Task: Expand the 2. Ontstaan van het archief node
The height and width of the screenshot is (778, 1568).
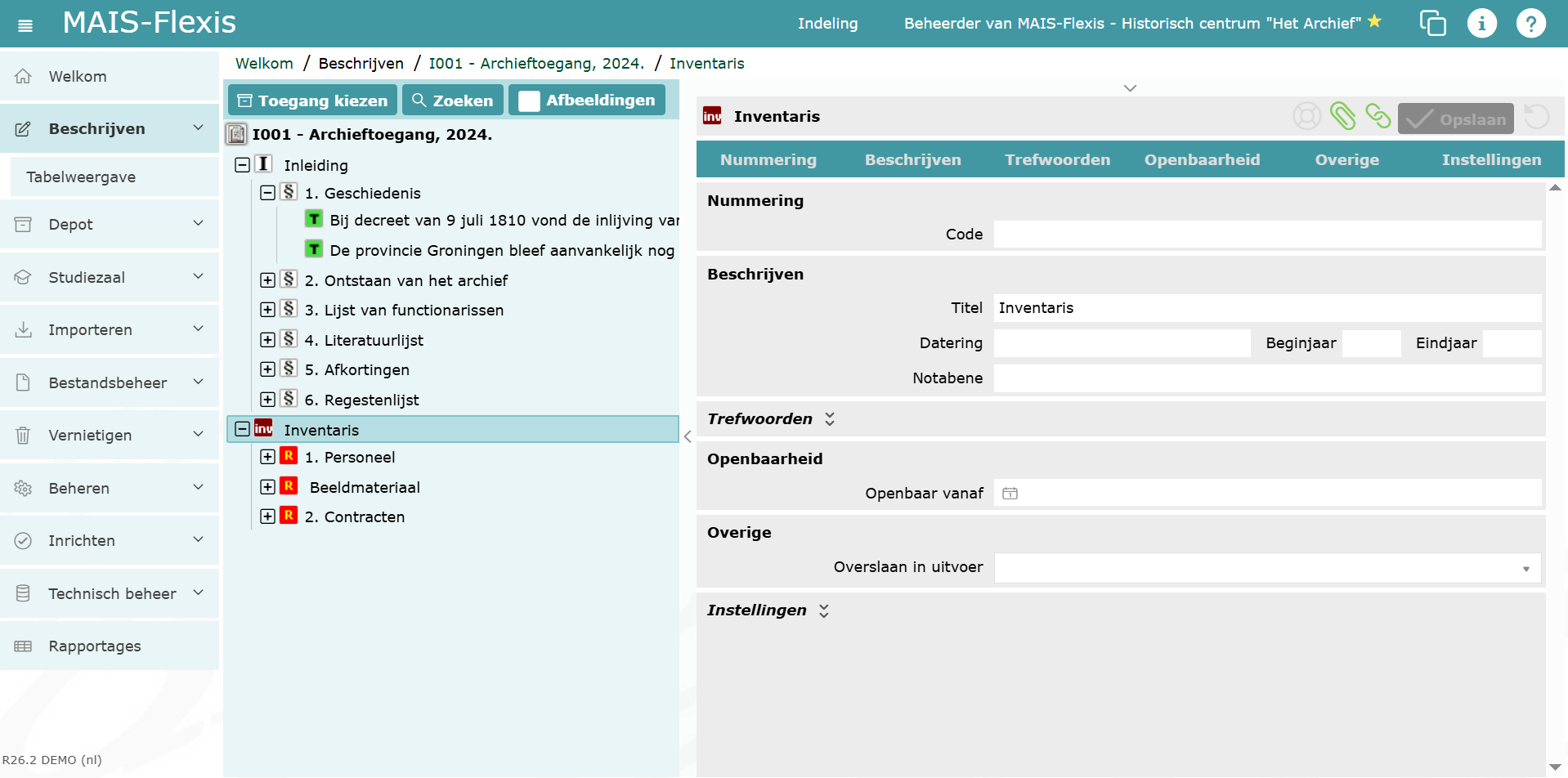Action: coord(267,280)
